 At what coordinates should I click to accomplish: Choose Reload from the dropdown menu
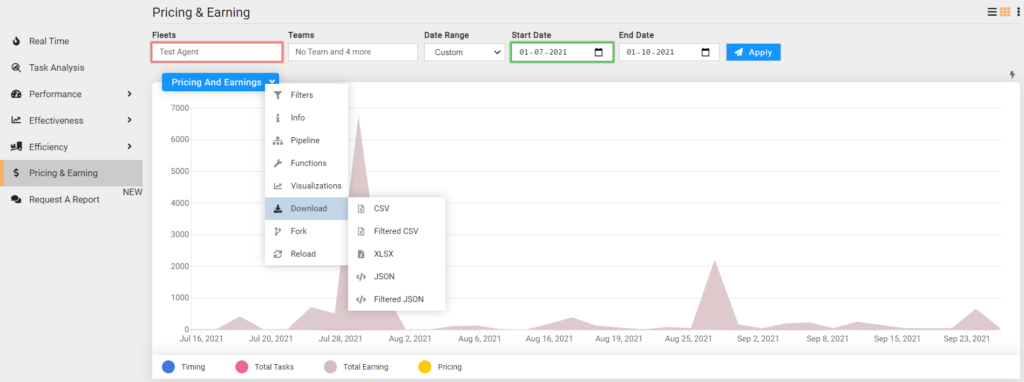click(x=306, y=254)
